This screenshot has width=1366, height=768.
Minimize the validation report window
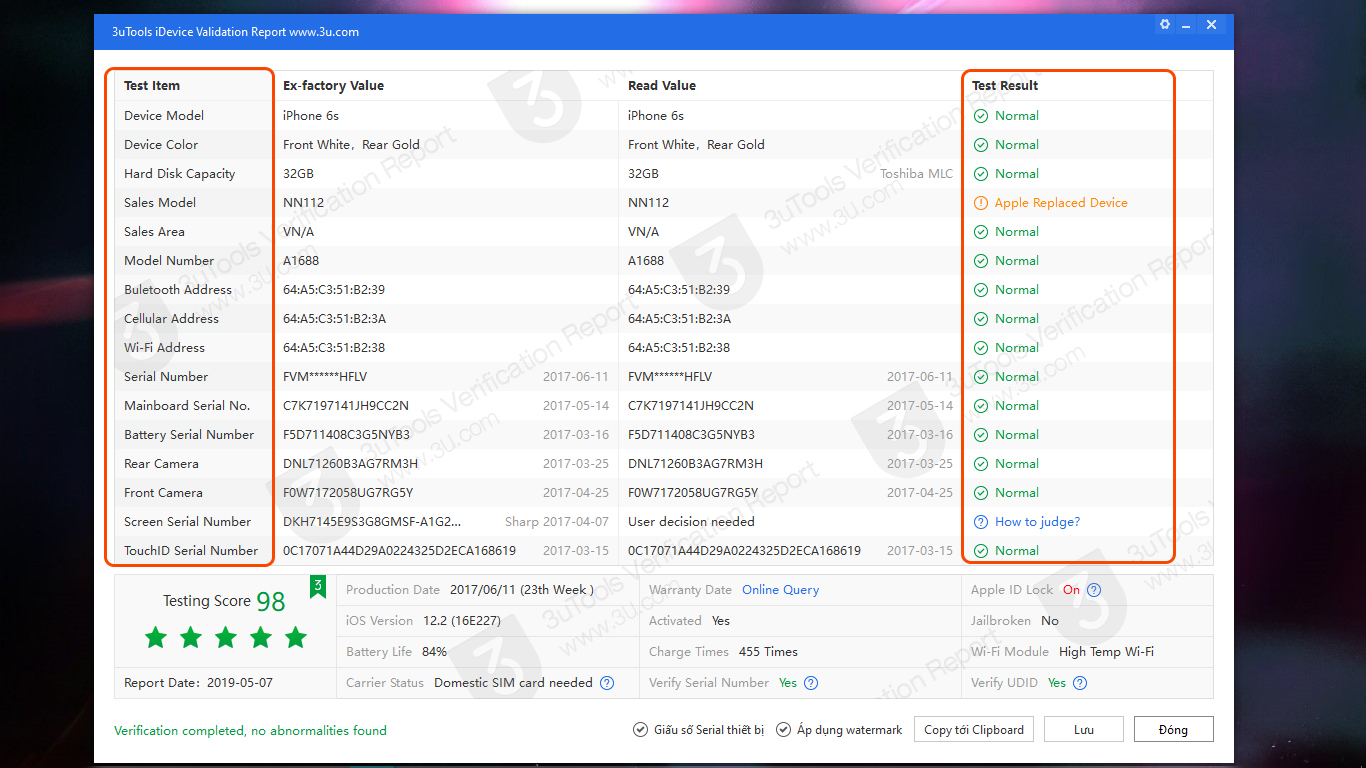[x=1187, y=25]
